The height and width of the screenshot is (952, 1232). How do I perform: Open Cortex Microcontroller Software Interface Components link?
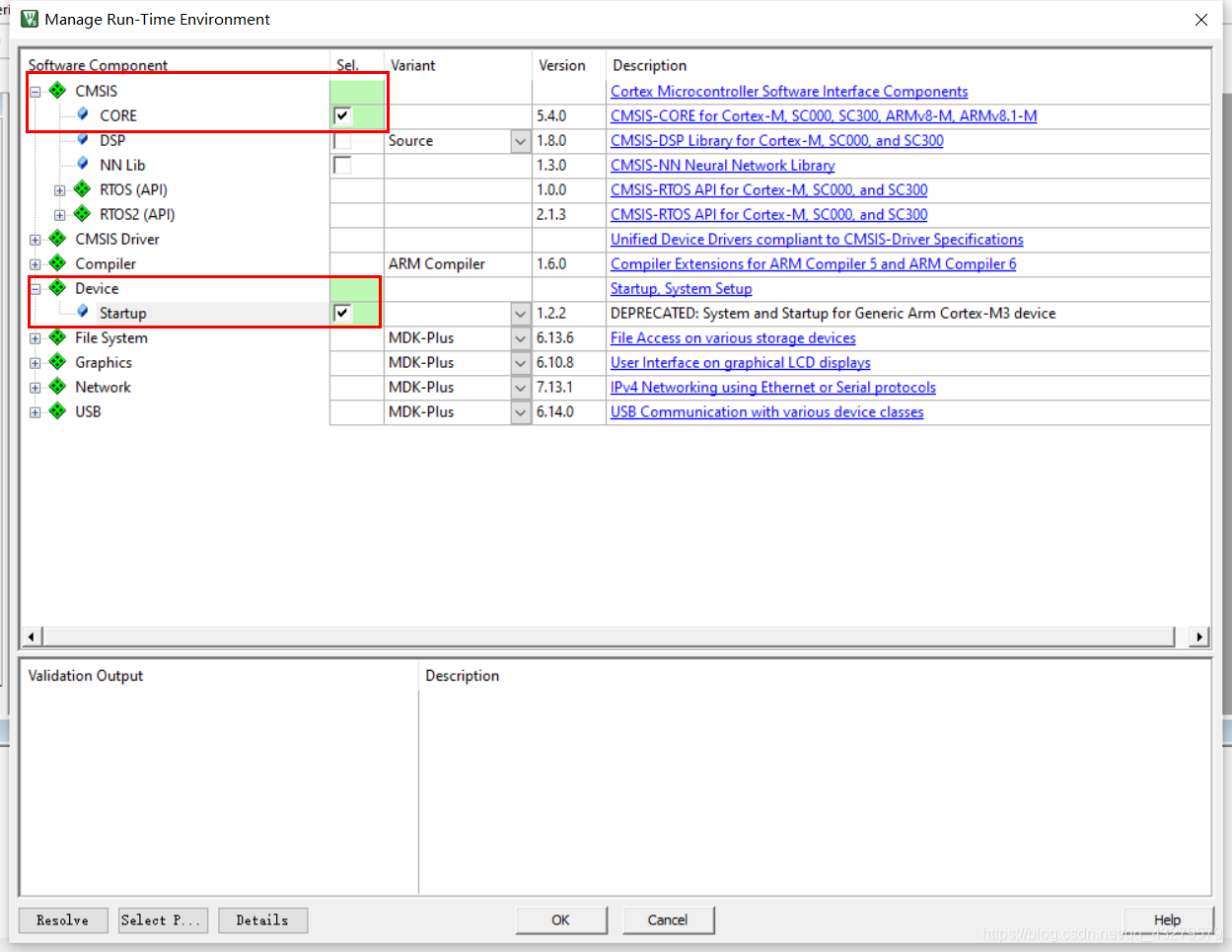pos(789,91)
